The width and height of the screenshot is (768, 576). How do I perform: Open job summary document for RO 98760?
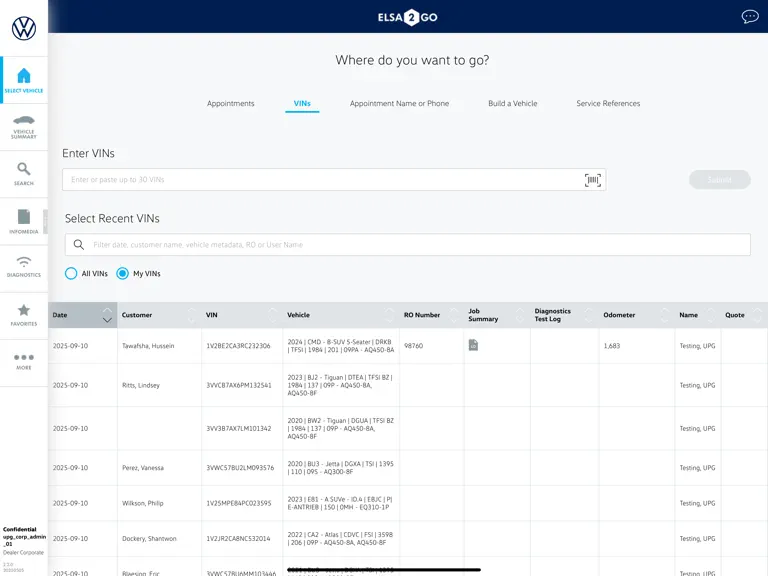coord(473,345)
